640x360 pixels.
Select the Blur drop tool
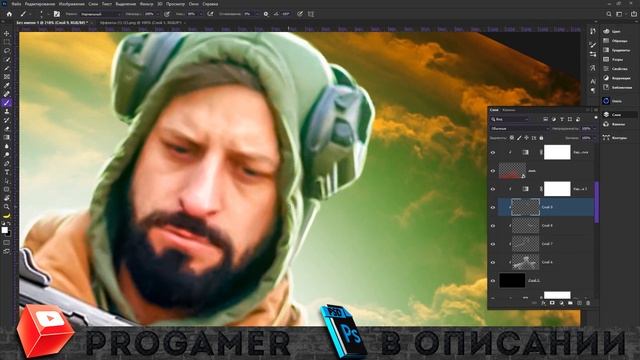click(x=7, y=146)
